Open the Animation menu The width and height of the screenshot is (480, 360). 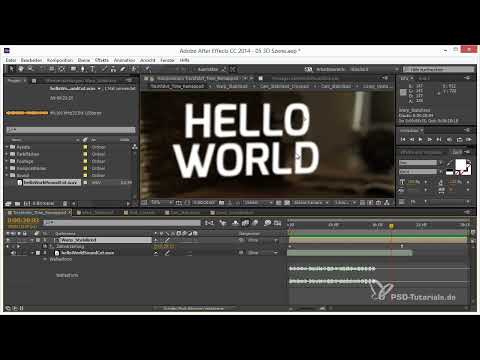[x=125, y=60]
